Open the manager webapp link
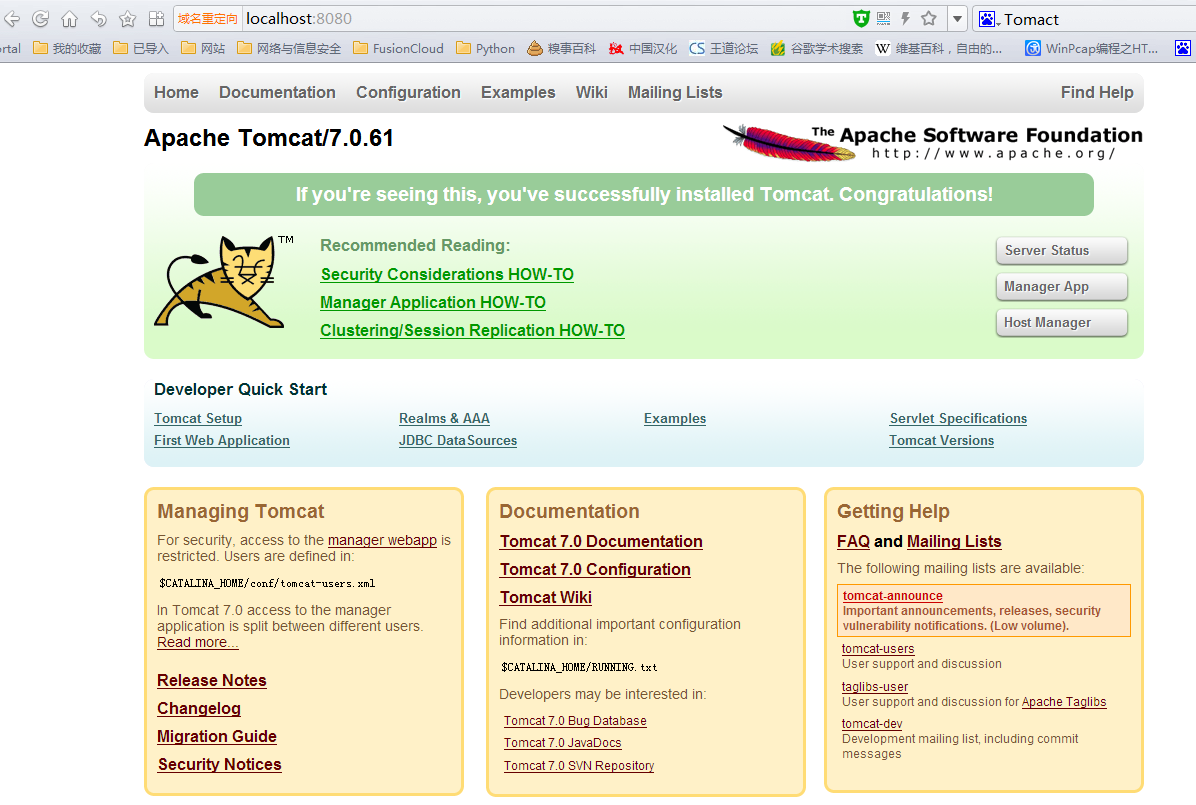This screenshot has width=1196, height=805. (382, 540)
